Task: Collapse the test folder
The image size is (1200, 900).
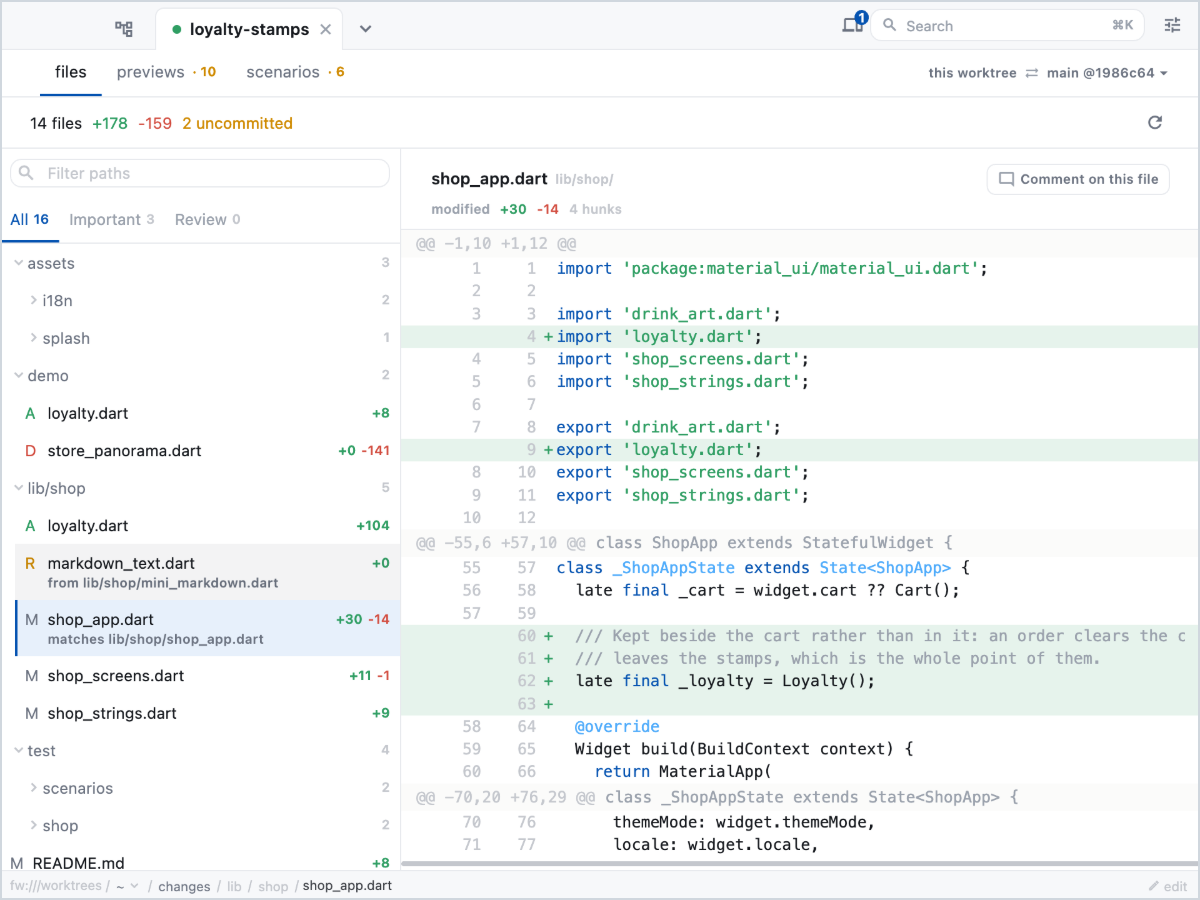Action: tap(200, 751)
